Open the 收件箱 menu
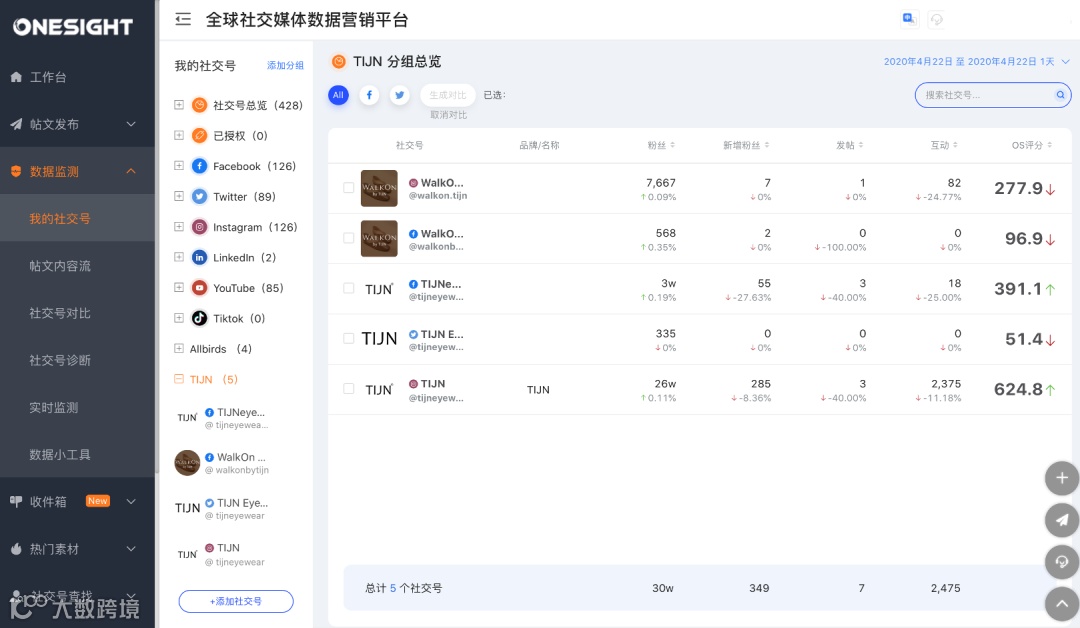 point(77,501)
